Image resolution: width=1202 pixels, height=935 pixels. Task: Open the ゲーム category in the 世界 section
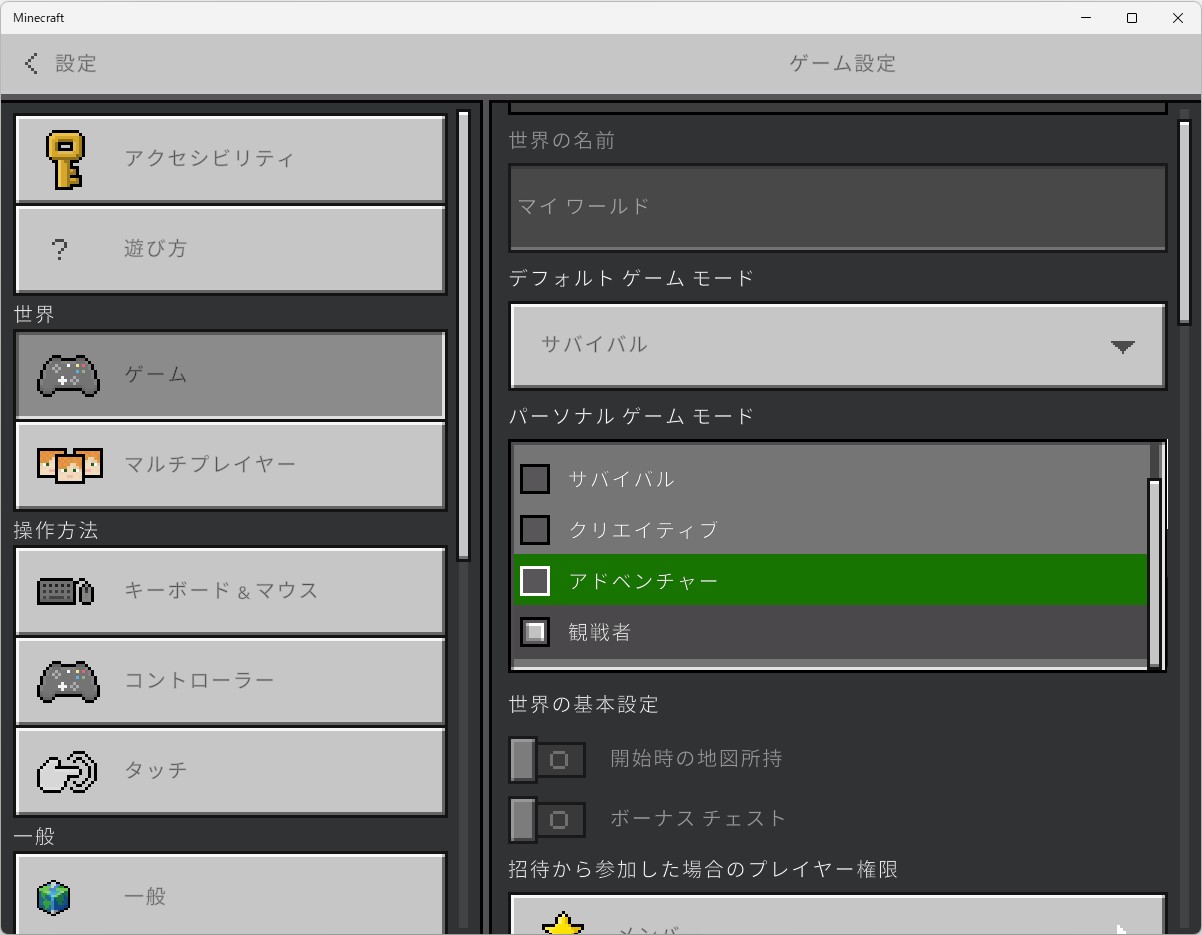pyautogui.click(x=230, y=375)
